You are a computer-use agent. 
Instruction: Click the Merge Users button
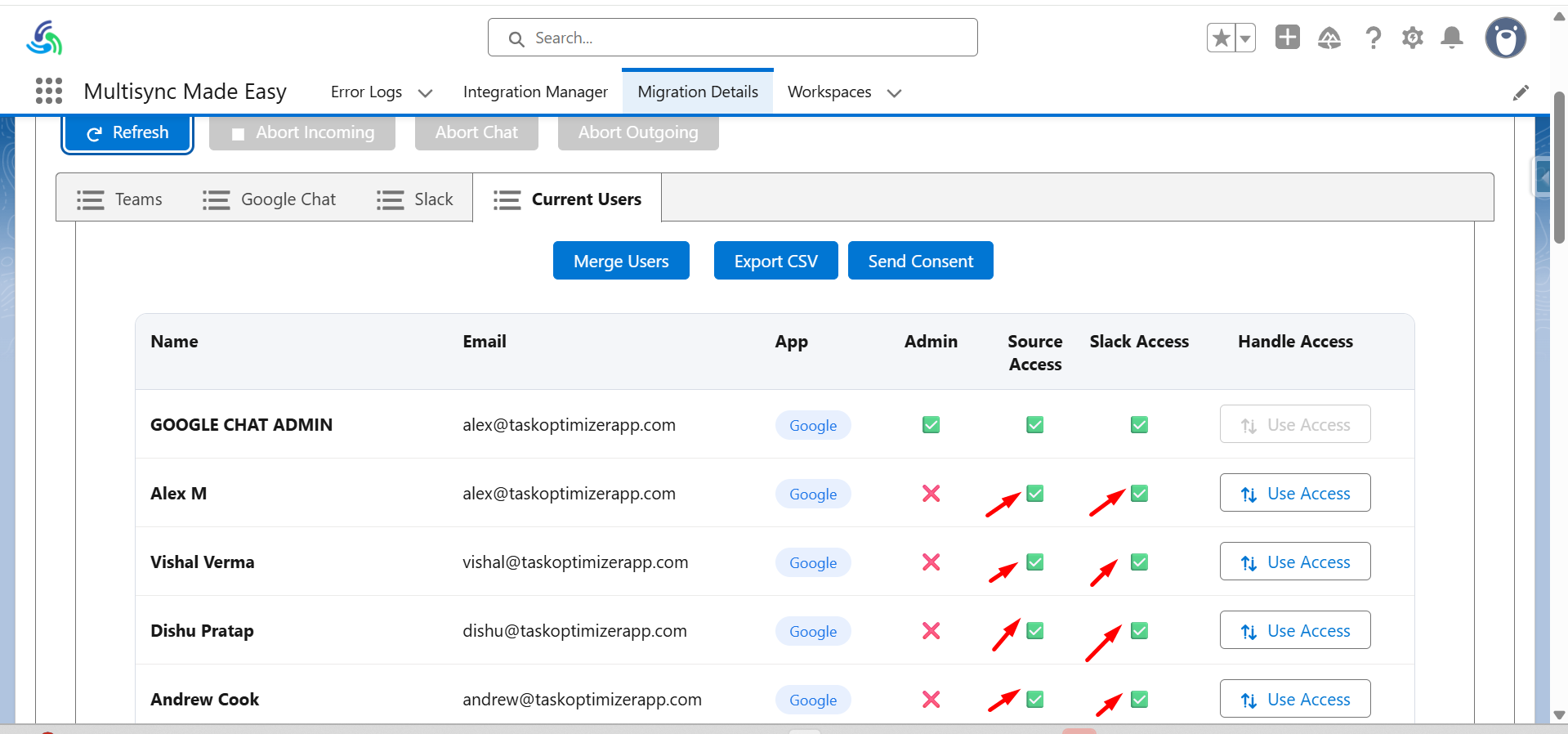click(x=621, y=261)
